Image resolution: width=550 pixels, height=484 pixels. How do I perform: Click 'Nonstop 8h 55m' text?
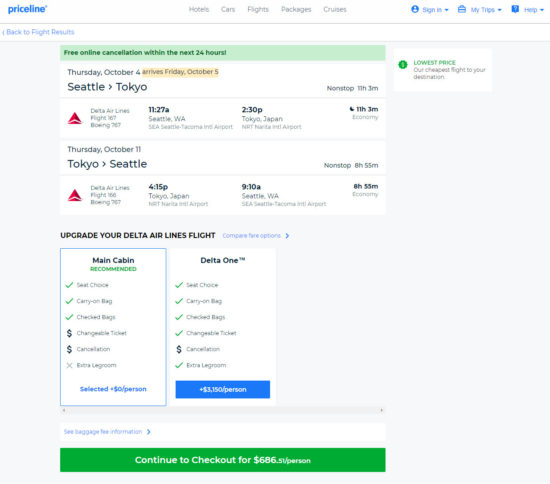tap(351, 165)
